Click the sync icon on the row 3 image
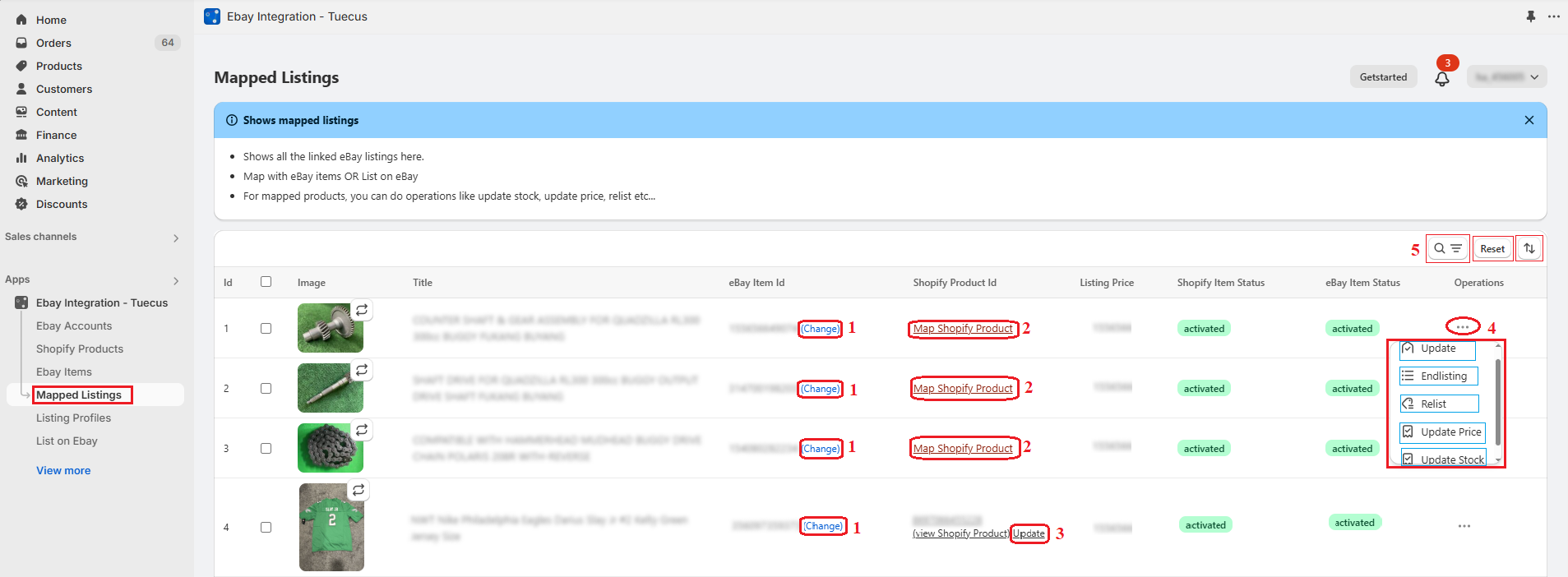This screenshot has height=577, width=1568. [x=362, y=430]
